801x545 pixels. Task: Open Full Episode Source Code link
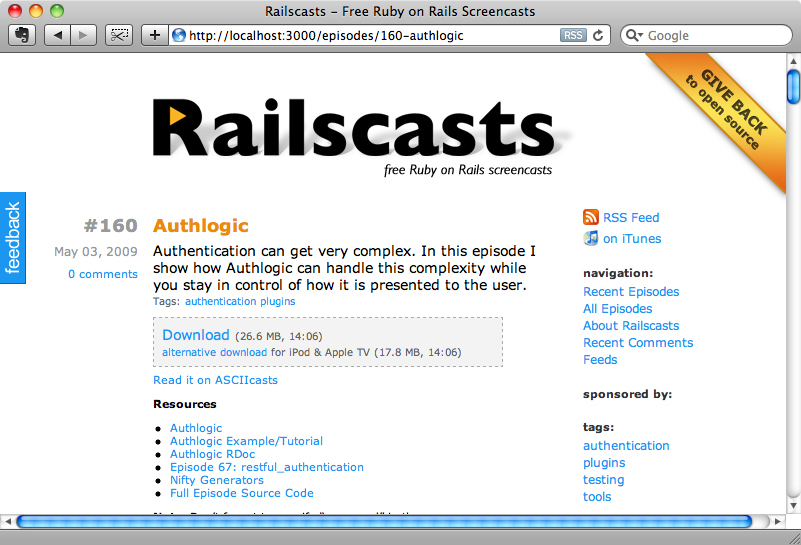point(242,493)
